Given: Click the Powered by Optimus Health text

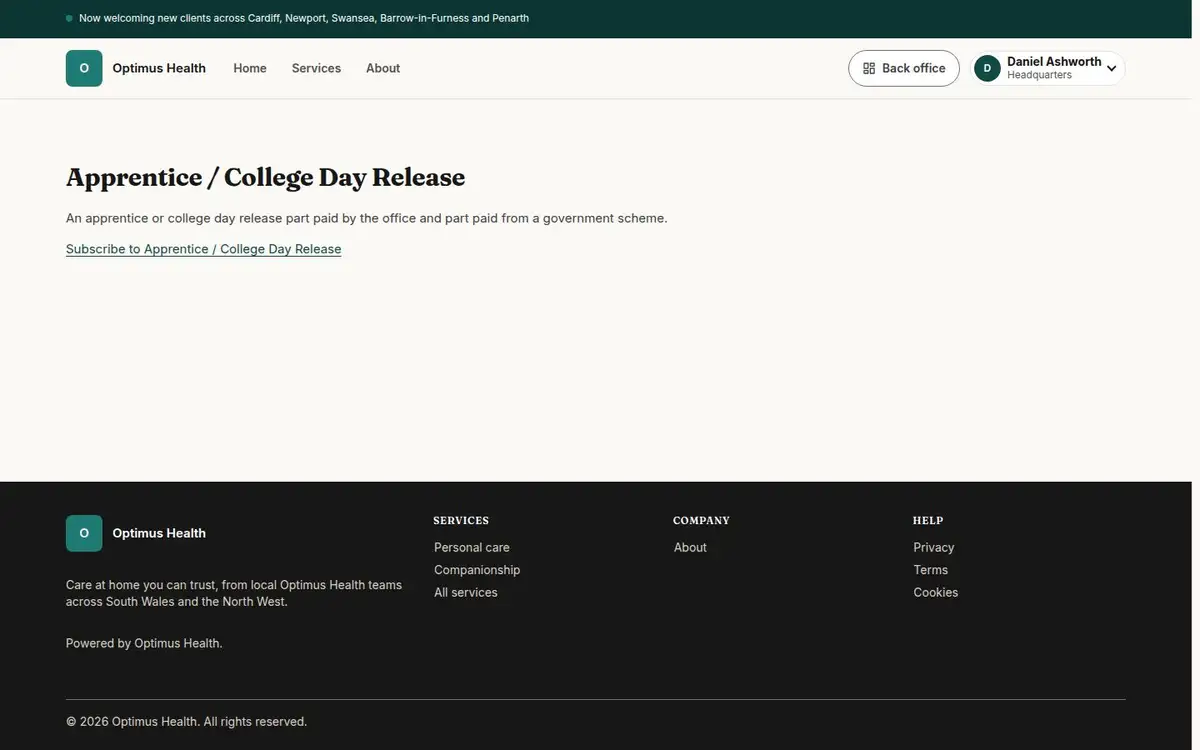Looking at the screenshot, I should point(144,643).
